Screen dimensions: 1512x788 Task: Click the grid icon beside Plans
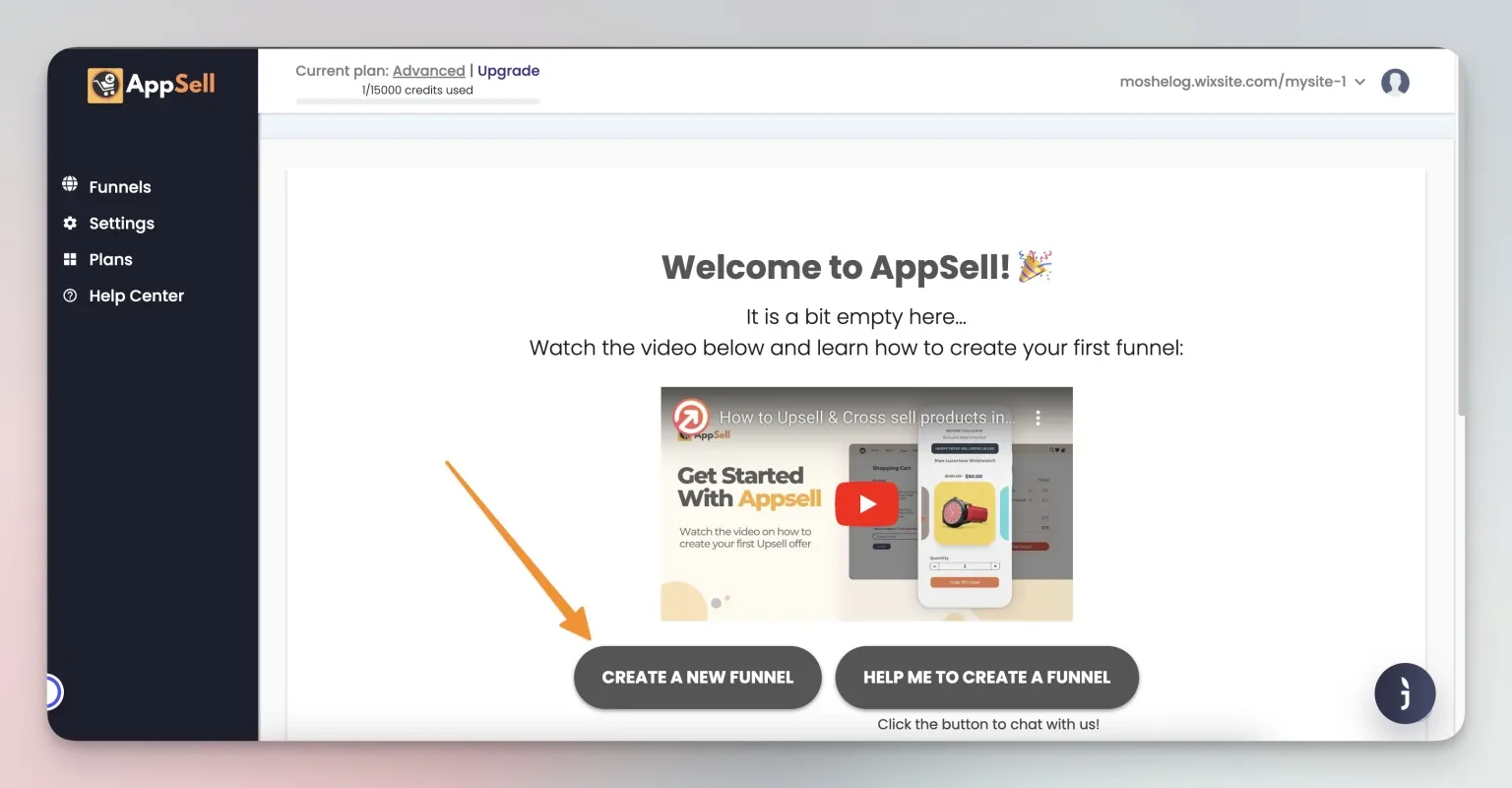70,259
